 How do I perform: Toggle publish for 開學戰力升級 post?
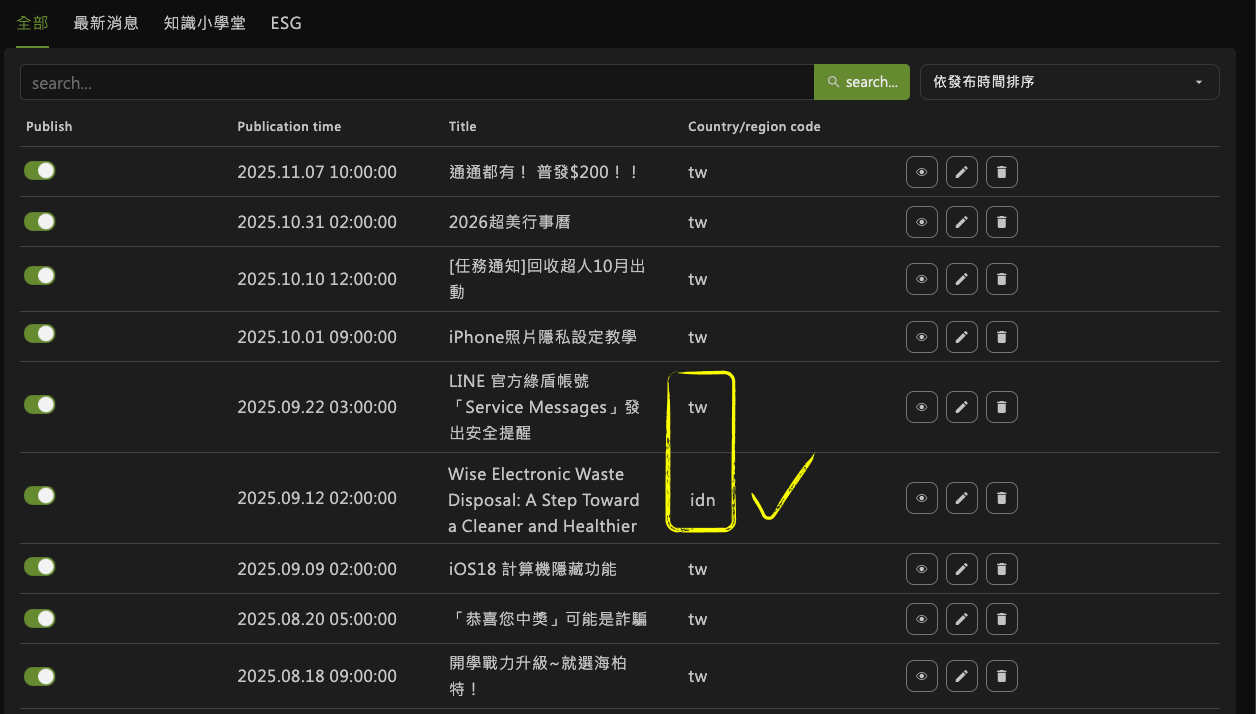[x=40, y=676]
